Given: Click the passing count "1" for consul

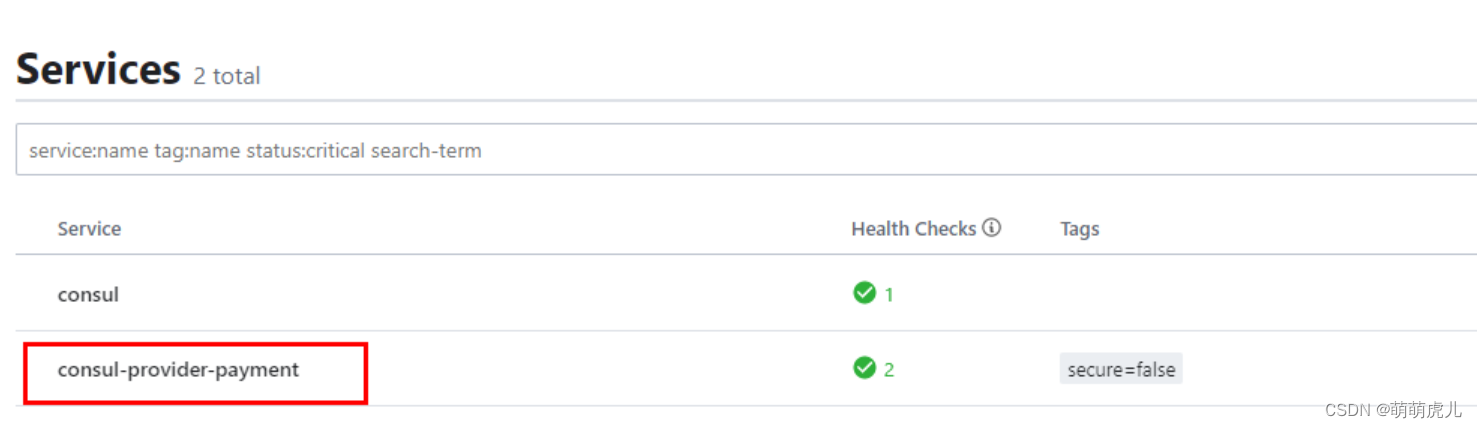Looking at the screenshot, I should tap(889, 295).
